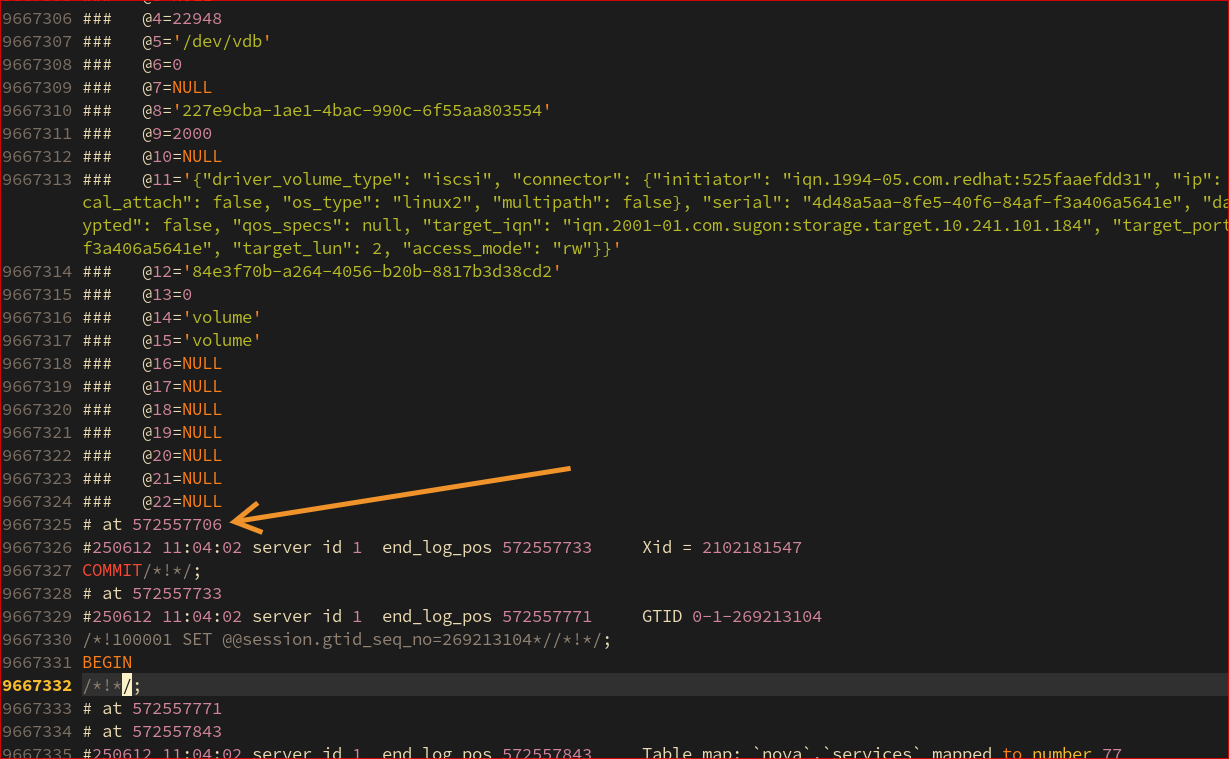The height and width of the screenshot is (759, 1229).
Task: Click the BEGIN keyword
Action: (x=105, y=662)
